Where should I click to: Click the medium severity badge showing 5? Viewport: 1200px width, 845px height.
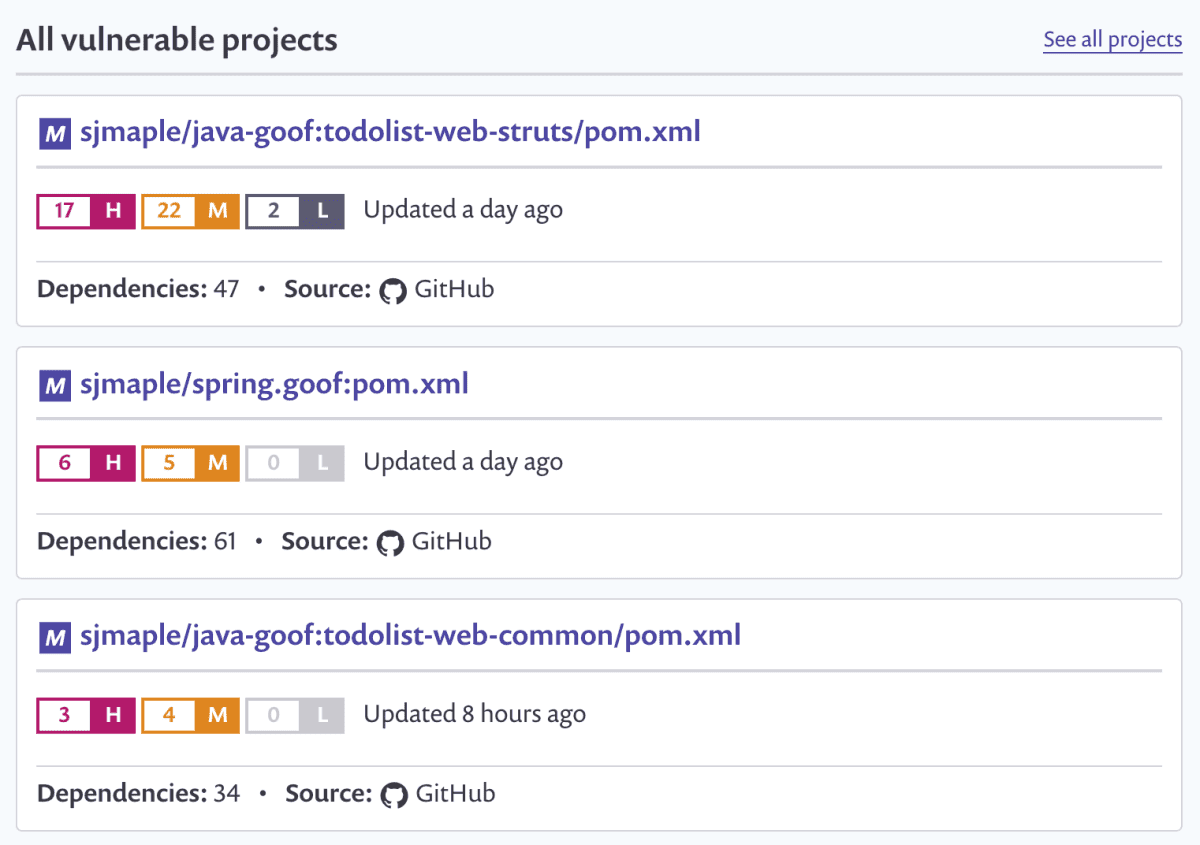tap(190, 463)
